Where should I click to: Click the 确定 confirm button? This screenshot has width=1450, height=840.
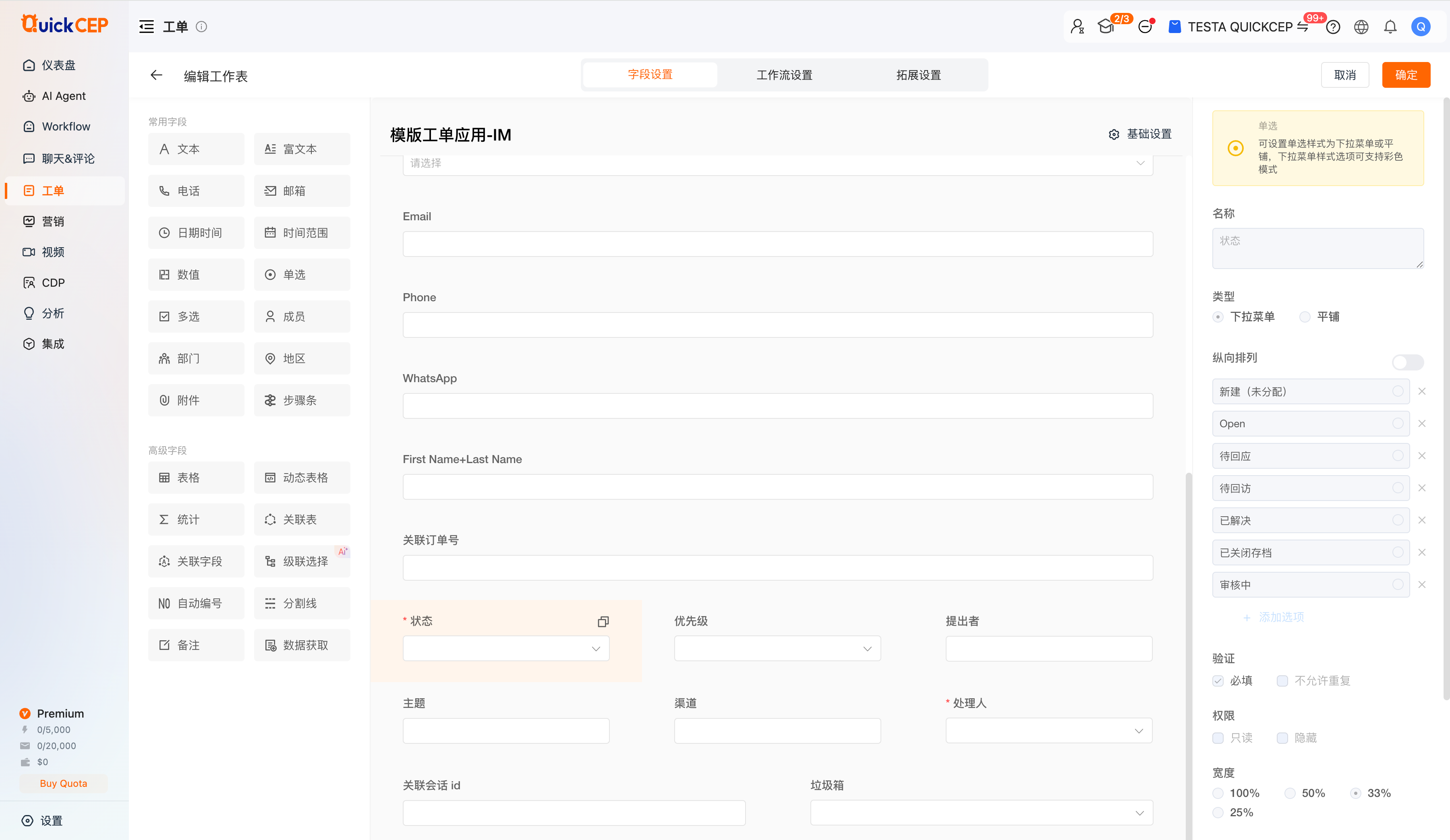tap(1405, 75)
